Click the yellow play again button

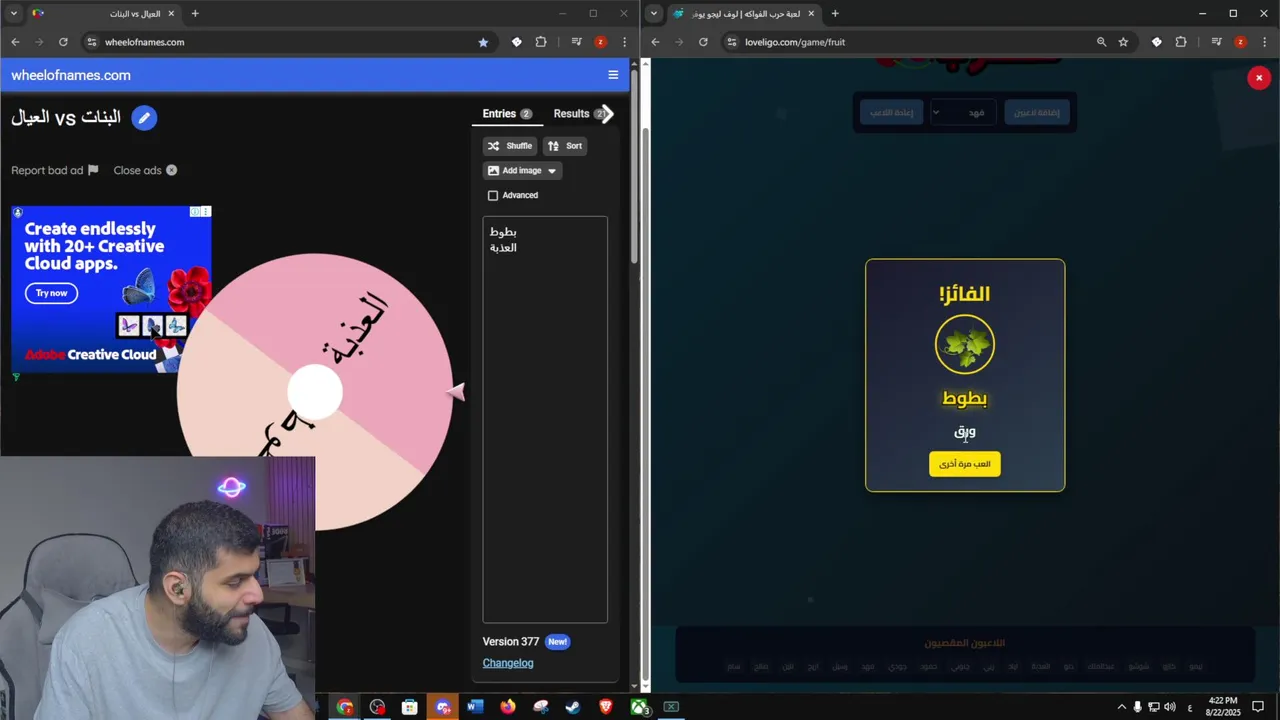965,464
